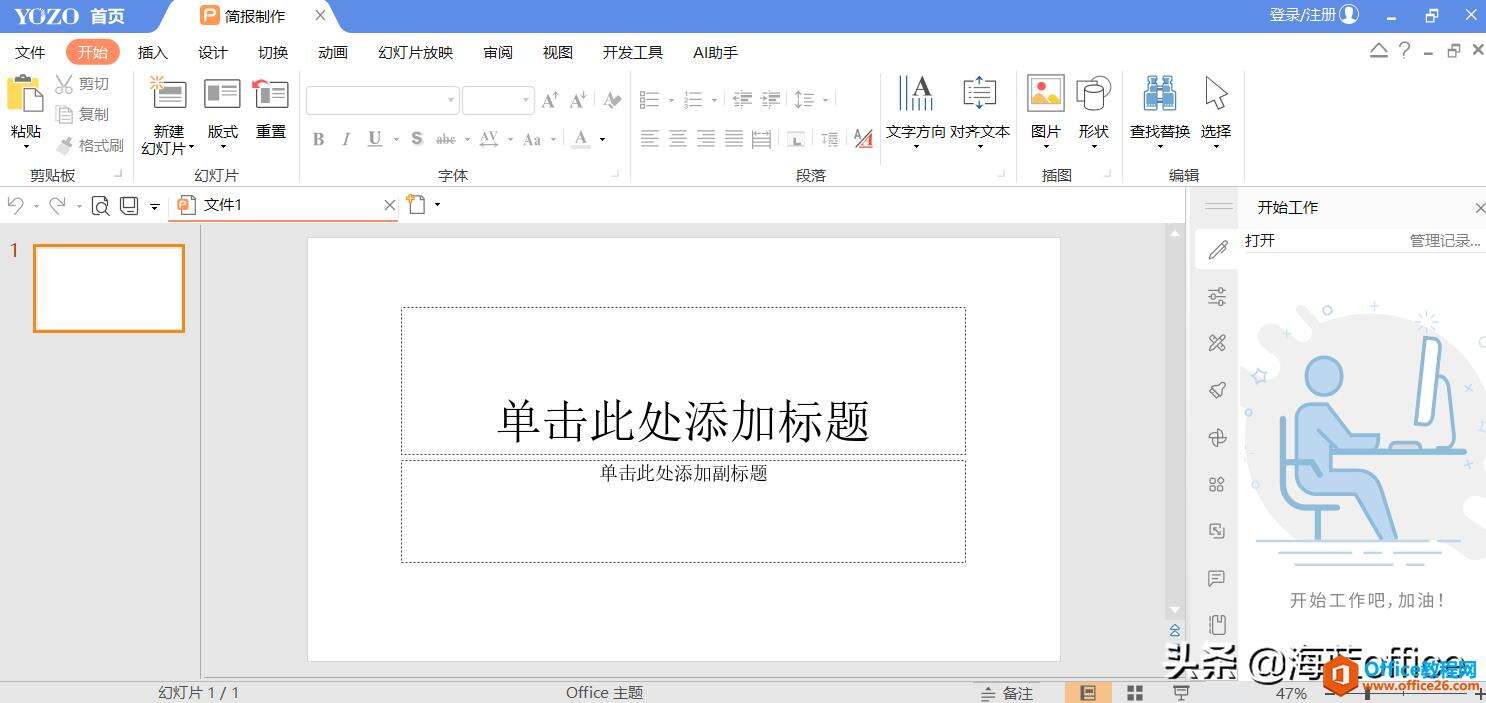Switch to the Slide Show (幻灯片放映) tab
The width and height of the screenshot is (1486, 703).
(x=416, y=52)
